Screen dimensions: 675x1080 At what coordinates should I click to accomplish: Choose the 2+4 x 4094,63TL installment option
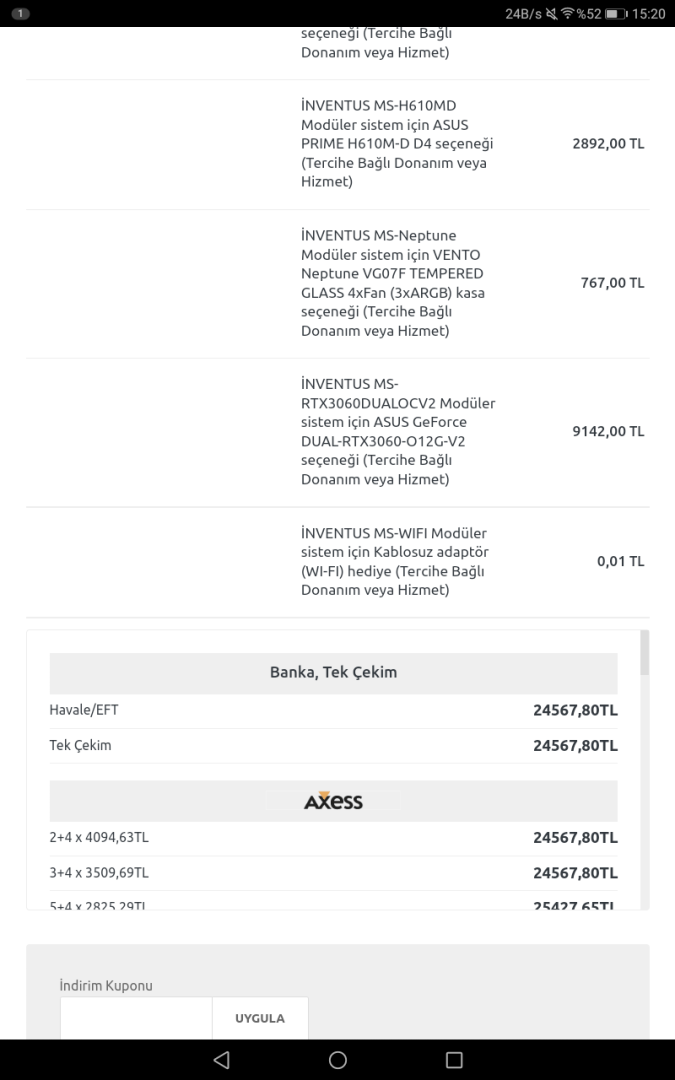click(333, 837)
